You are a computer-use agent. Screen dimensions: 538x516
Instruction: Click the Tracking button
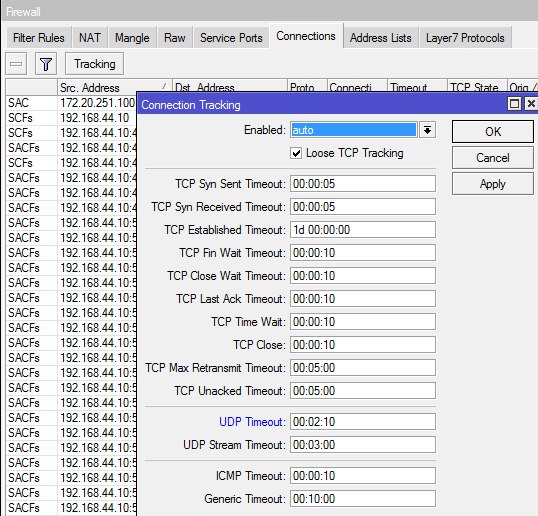(95, 63)
